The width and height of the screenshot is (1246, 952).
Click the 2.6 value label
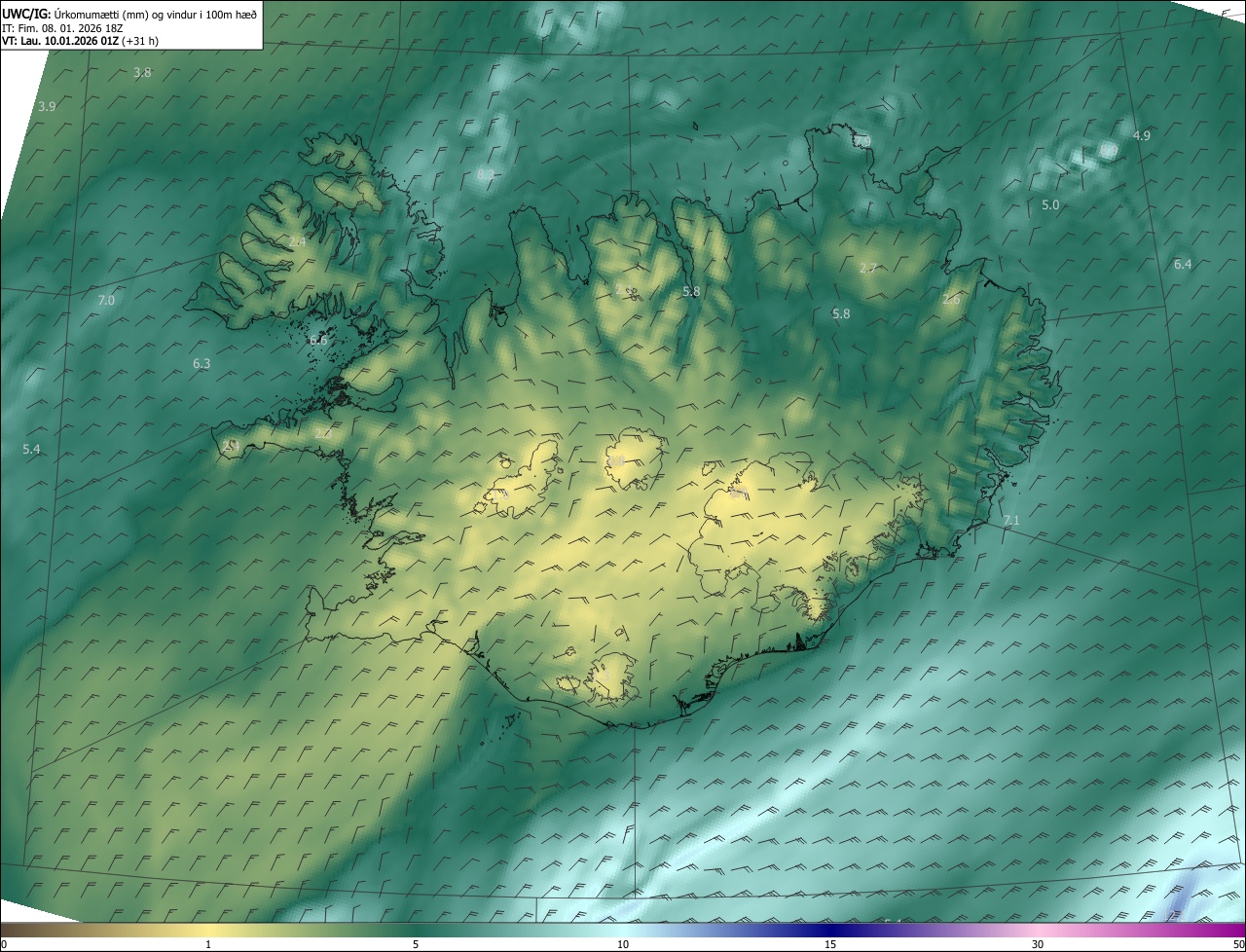coord(951,300)
